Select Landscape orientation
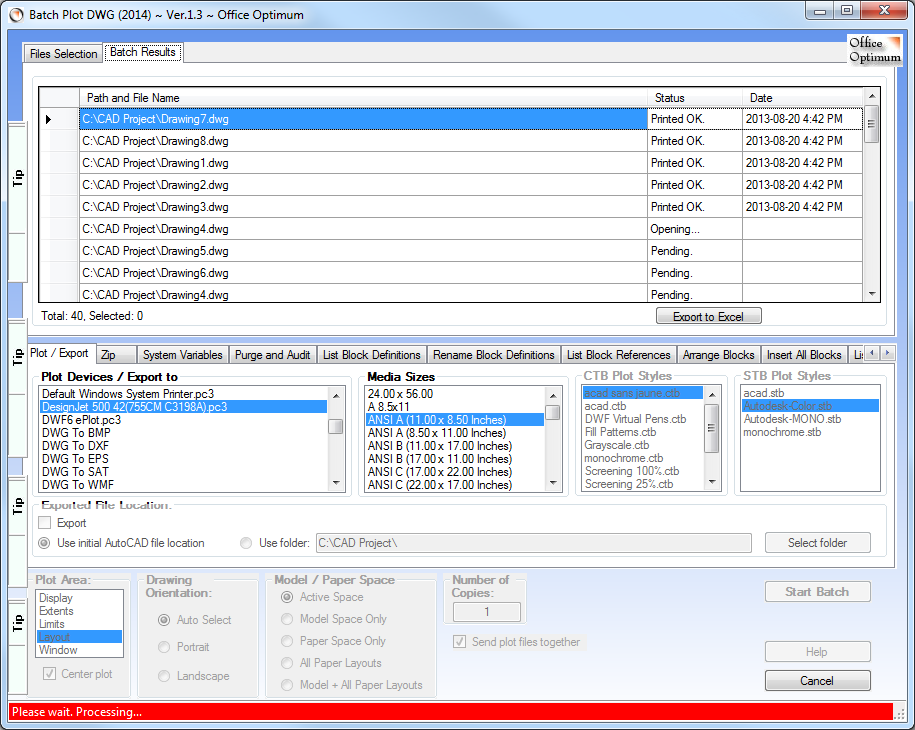Viewport: 915px width, 730px height. click(x=164, y=676)
